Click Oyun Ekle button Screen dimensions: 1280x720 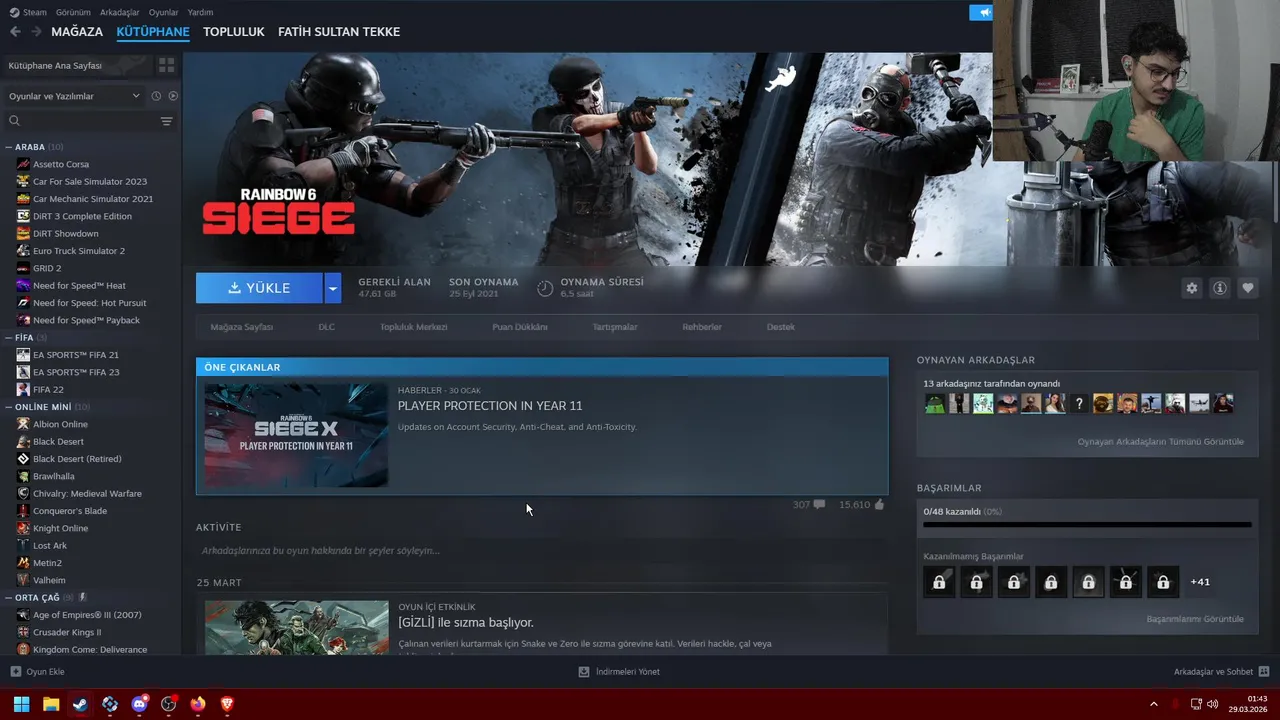37,672
